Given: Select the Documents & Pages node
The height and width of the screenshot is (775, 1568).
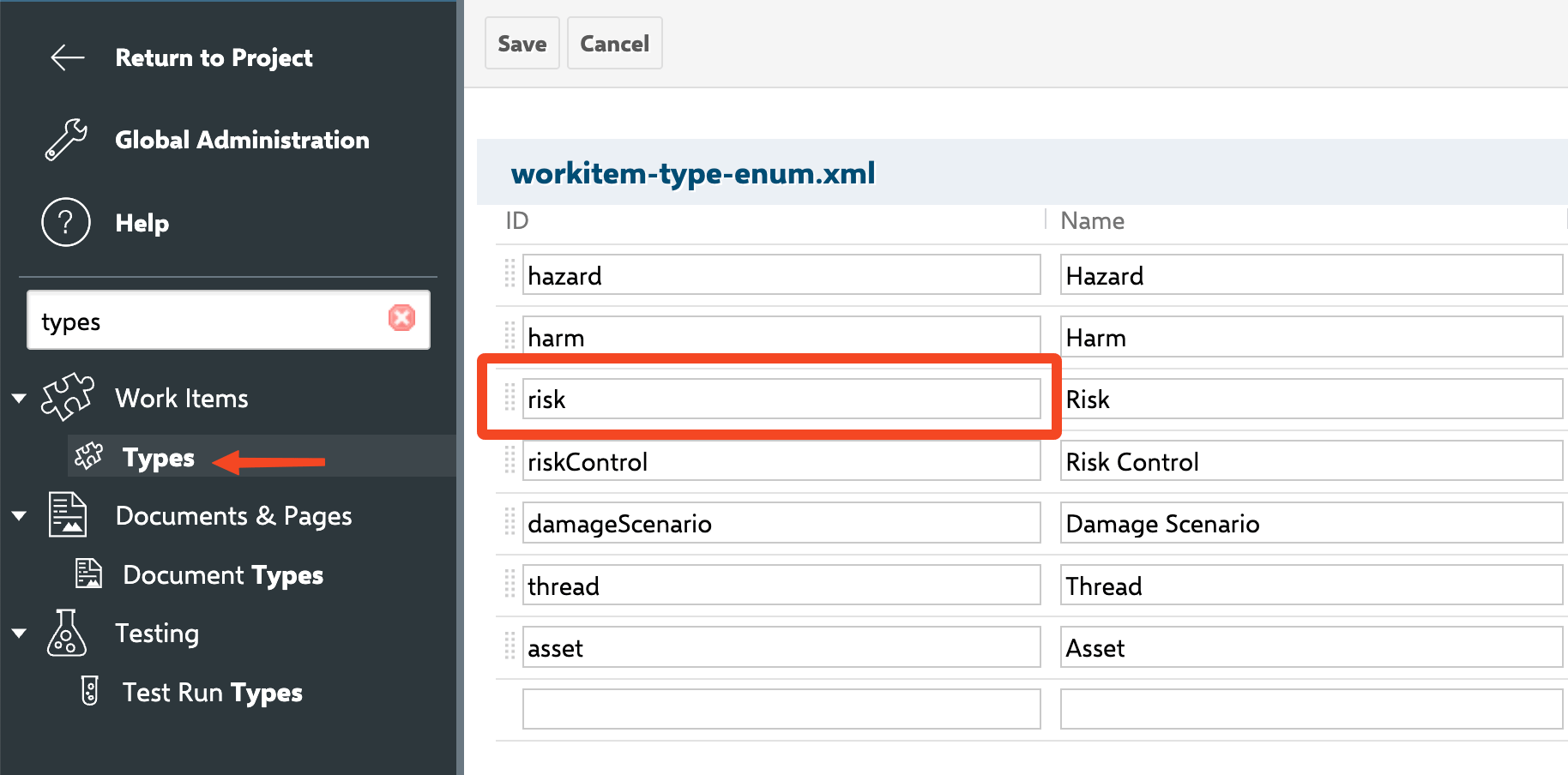Looking at the screenshot, I should [x=233, y=515].
